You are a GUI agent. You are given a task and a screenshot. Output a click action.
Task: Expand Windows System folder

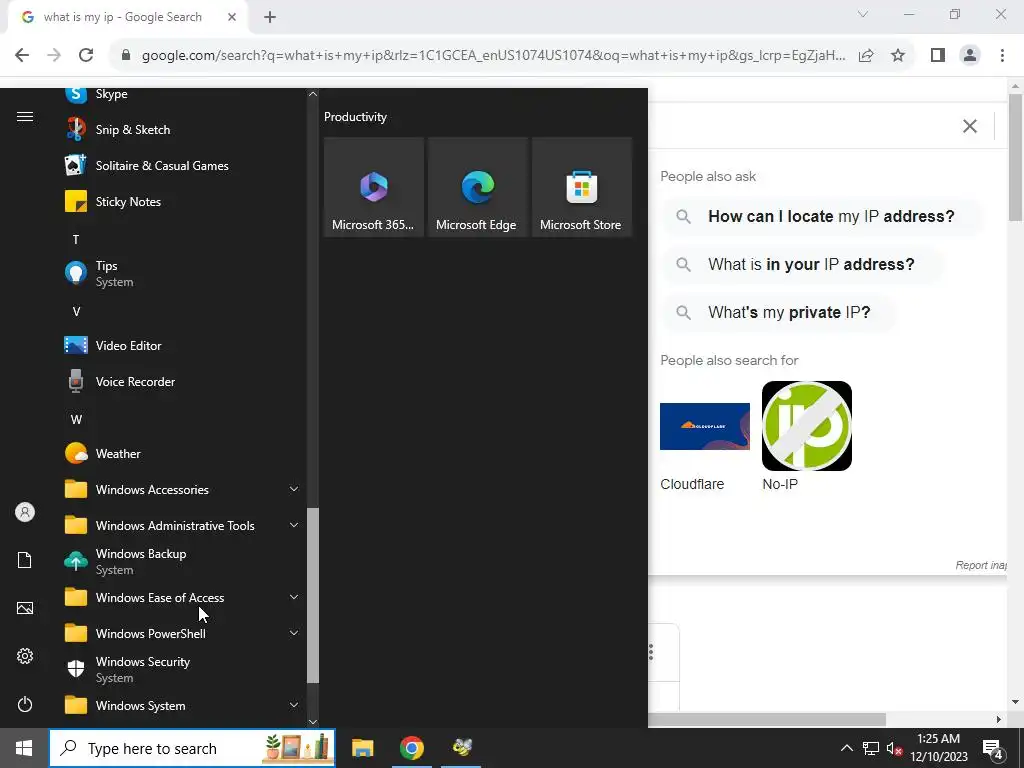click(x=181, y=705)
